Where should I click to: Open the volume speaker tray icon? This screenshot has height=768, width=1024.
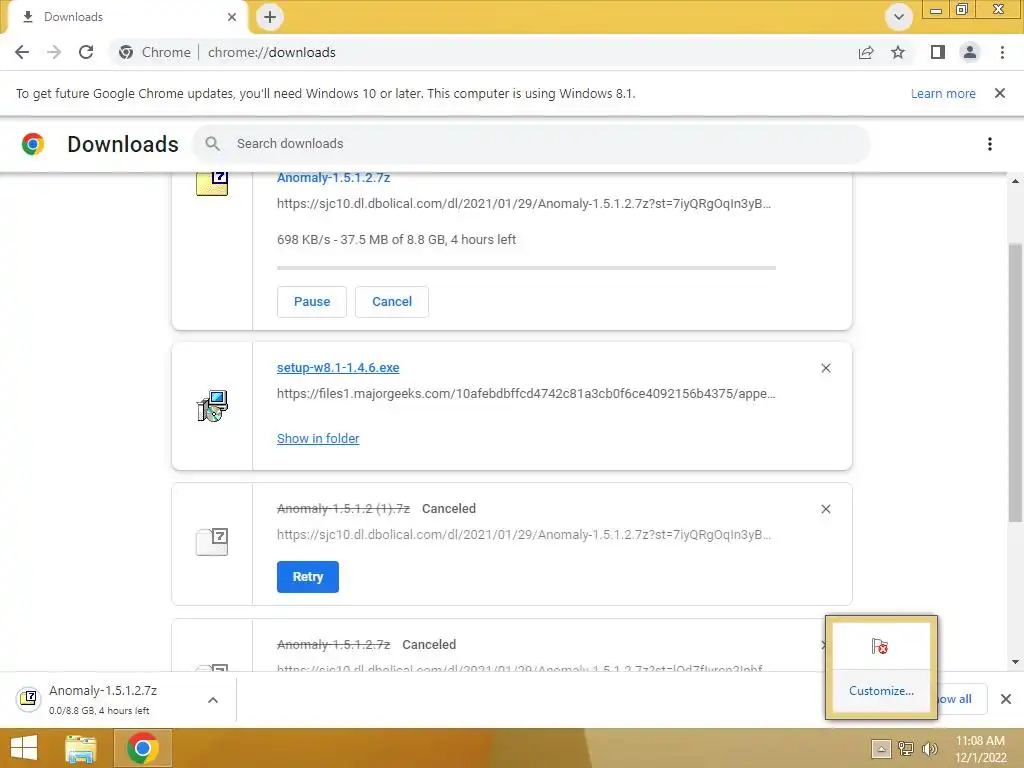coord(930,749)
